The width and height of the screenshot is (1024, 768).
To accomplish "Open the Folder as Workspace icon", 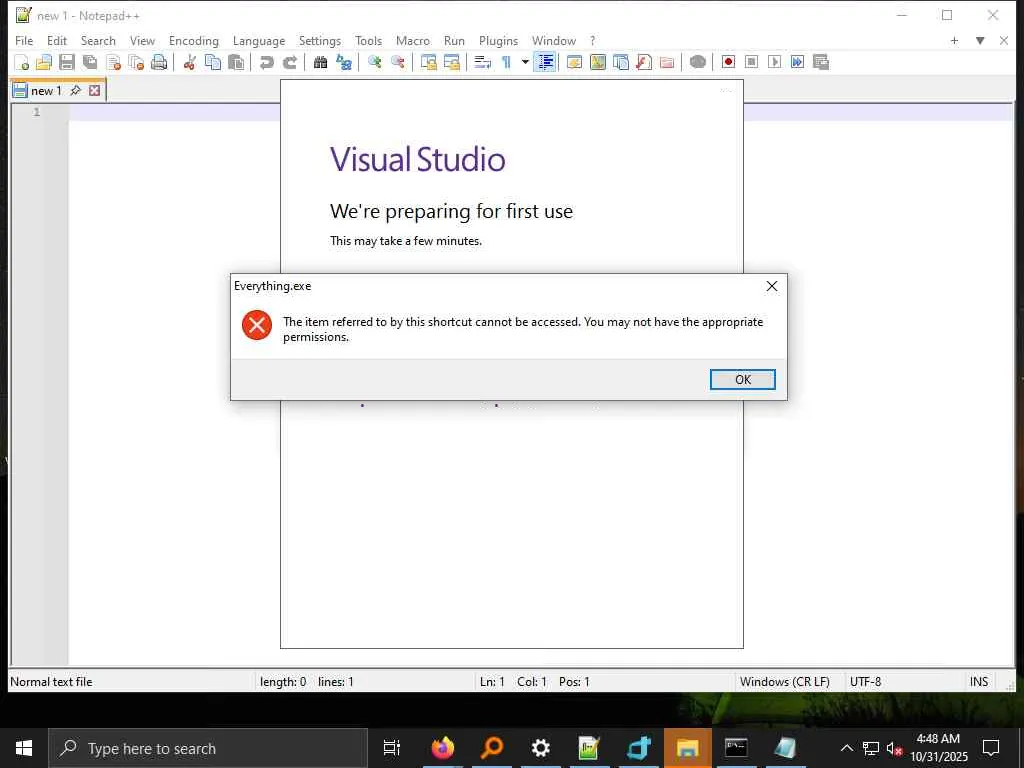I will (x=667, y=62).
